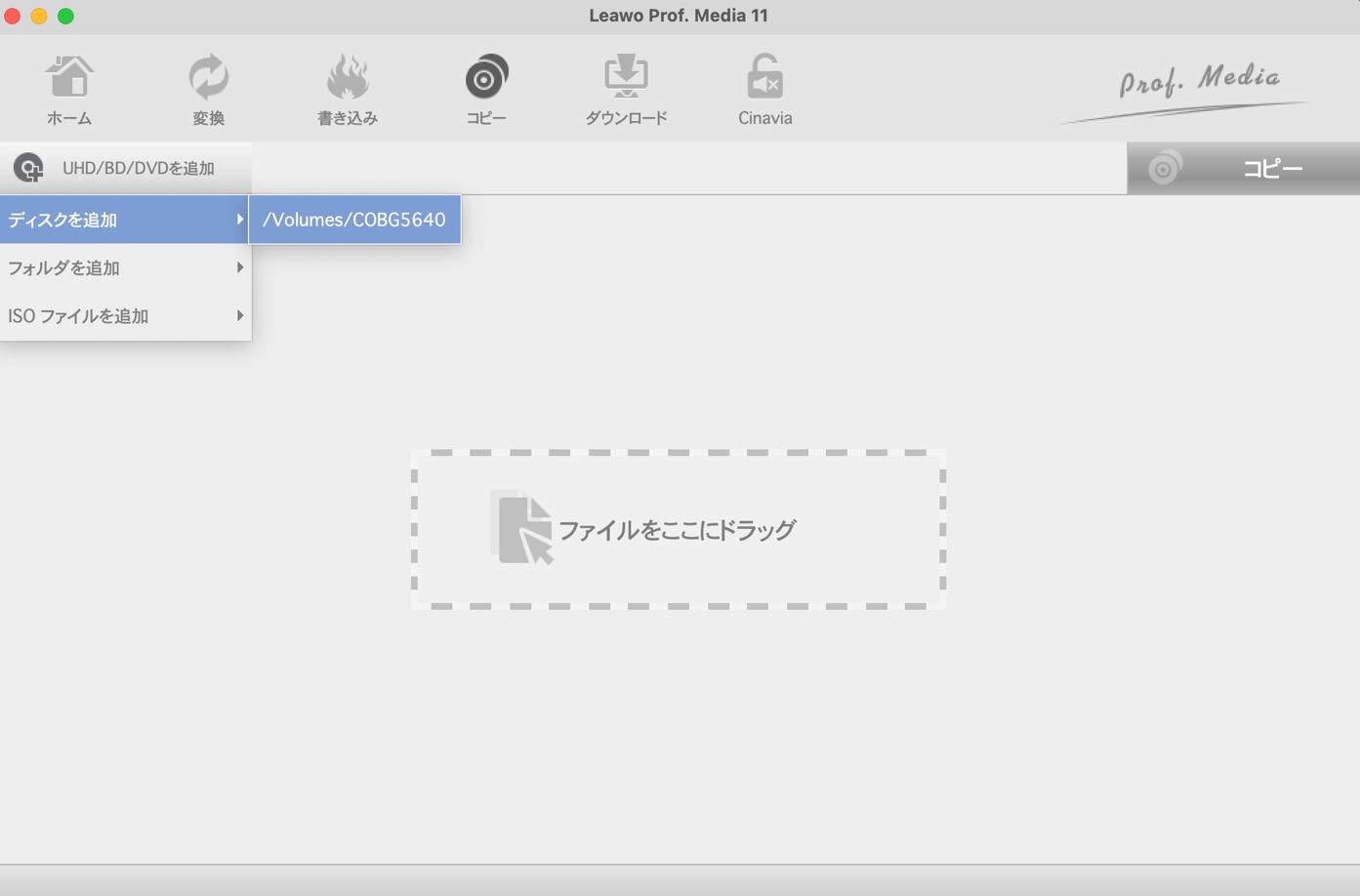Click the file-with-cursor icon in drop zone
The image size is (1360, 896).
coord(522,528)
